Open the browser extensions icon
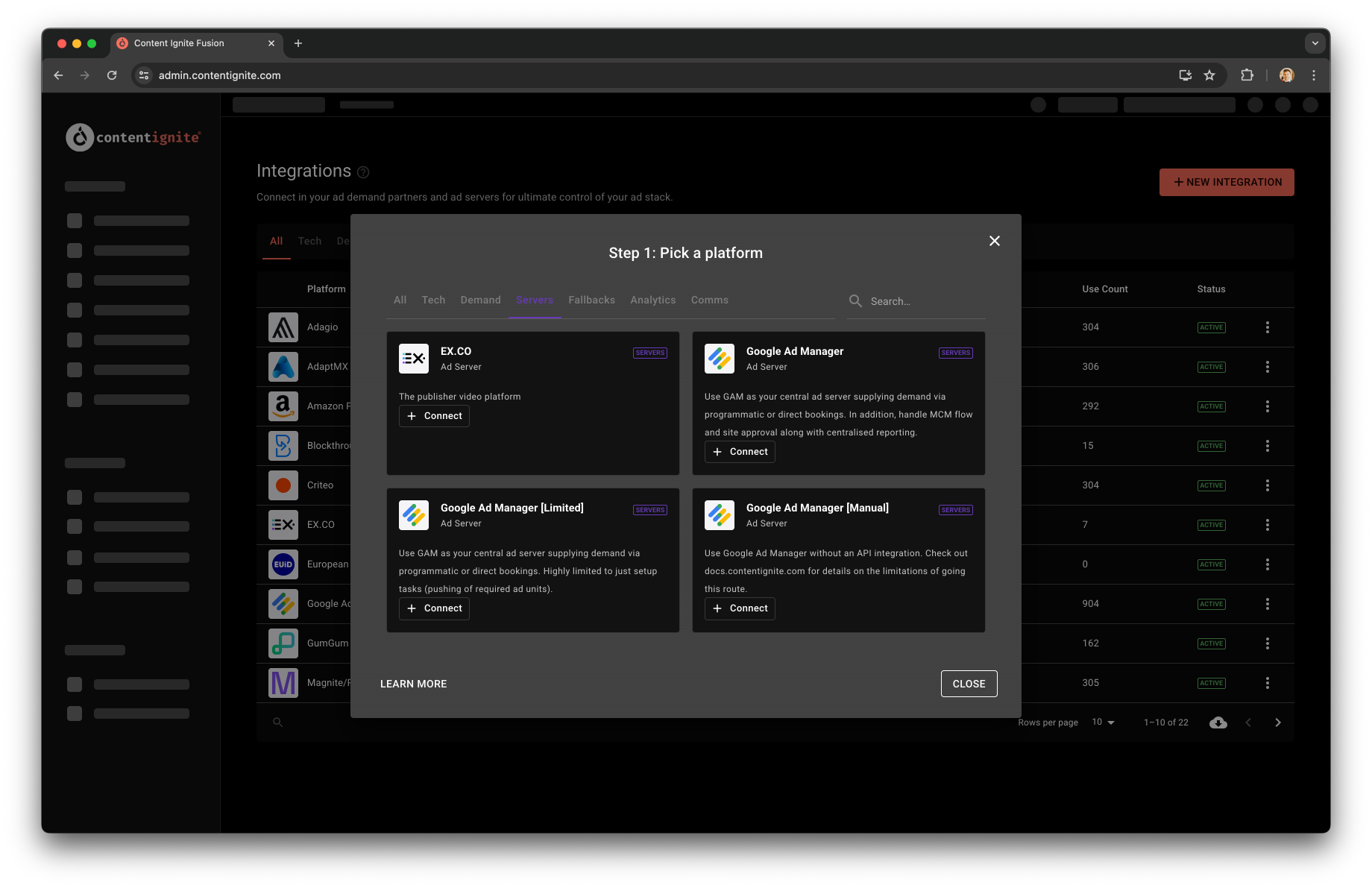This screenshot has height=888, width=1372. (1247, 75)
